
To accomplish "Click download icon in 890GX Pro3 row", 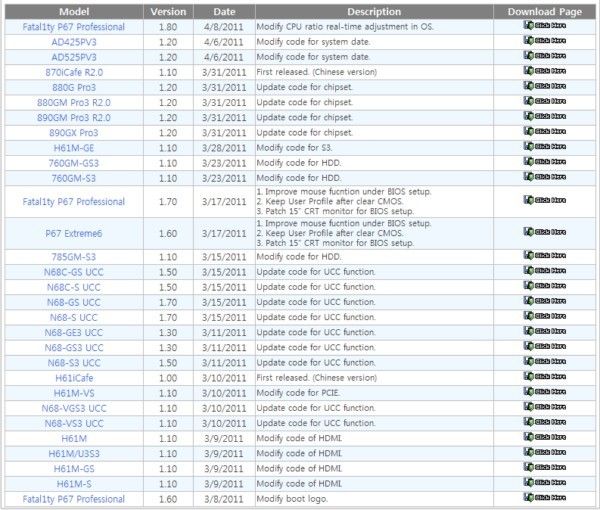I will point(545,131).
